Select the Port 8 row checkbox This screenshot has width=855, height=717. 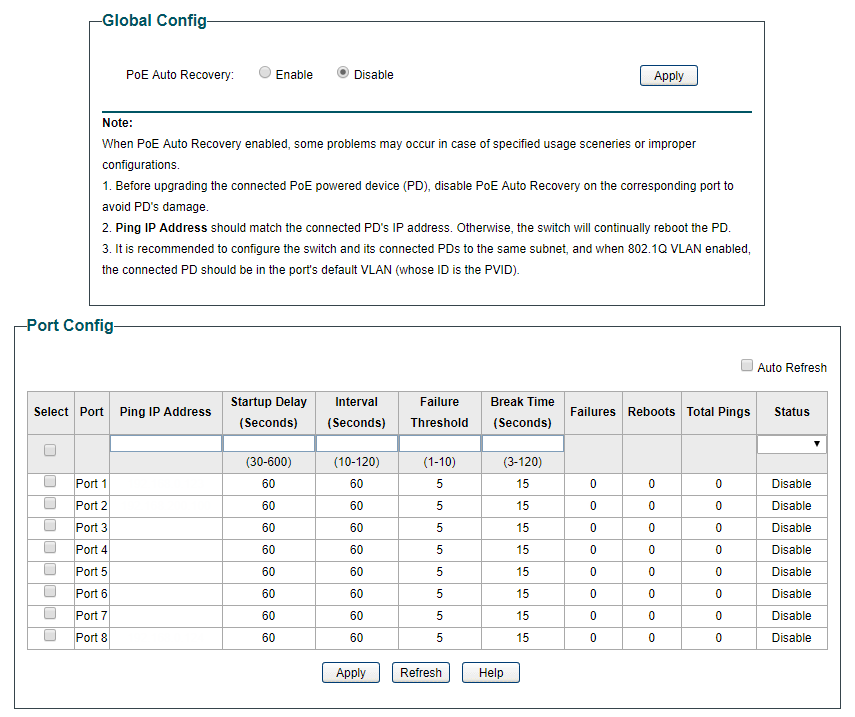50,636
